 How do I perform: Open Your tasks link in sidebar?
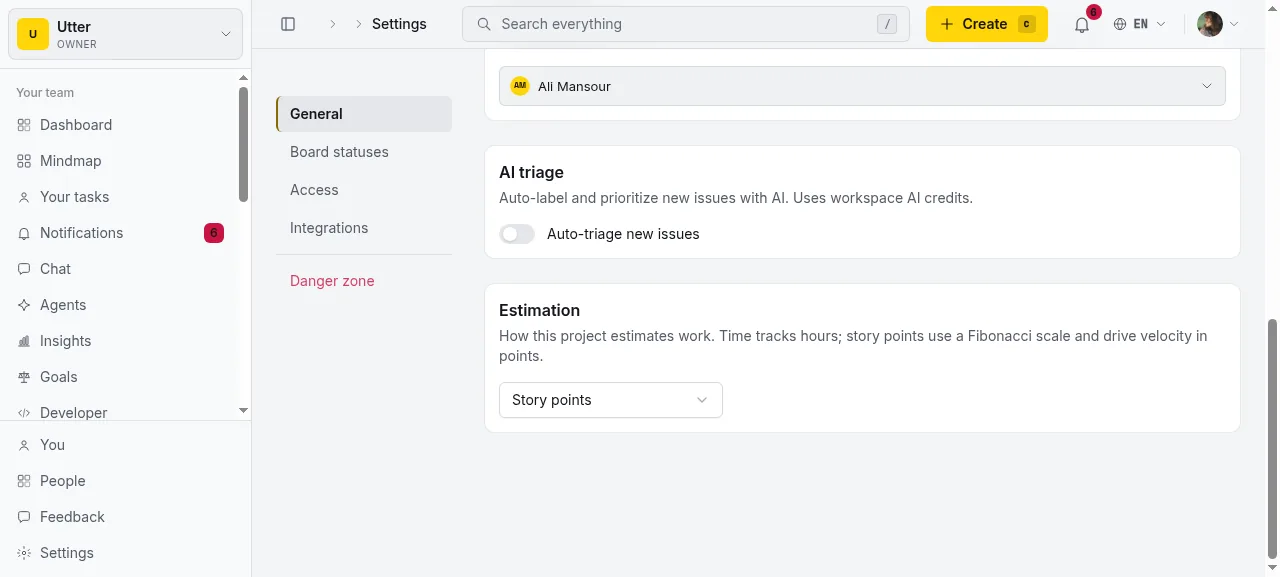(120, 197)
